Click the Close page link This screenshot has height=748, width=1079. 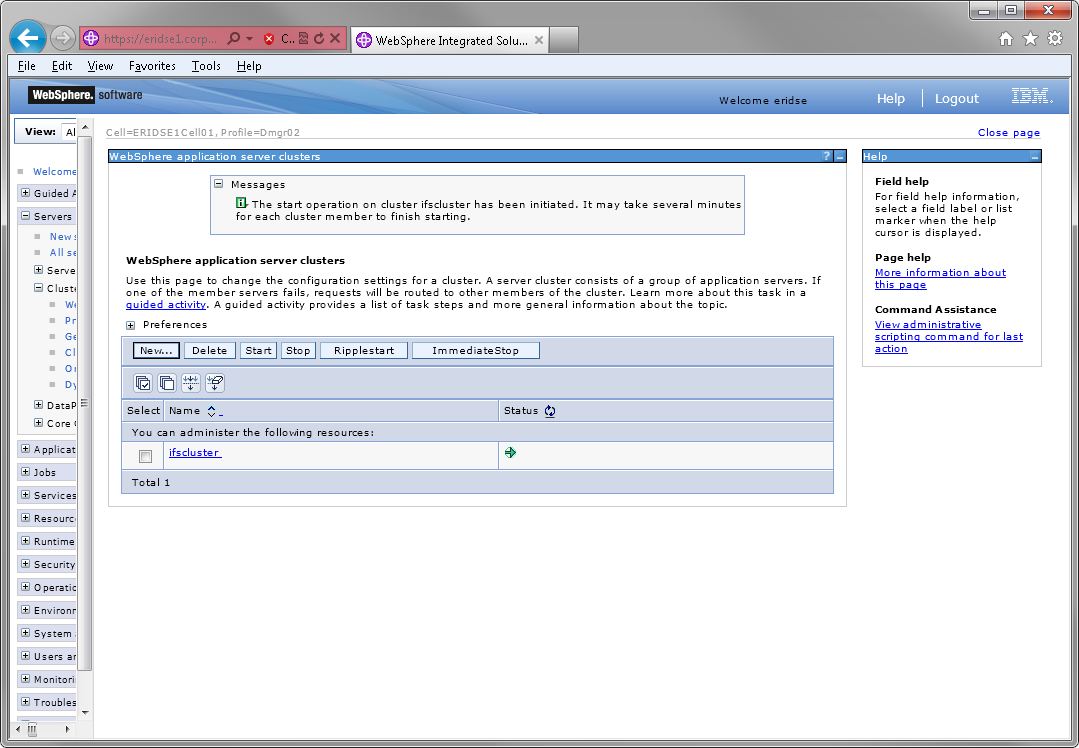coord(1009,133)
